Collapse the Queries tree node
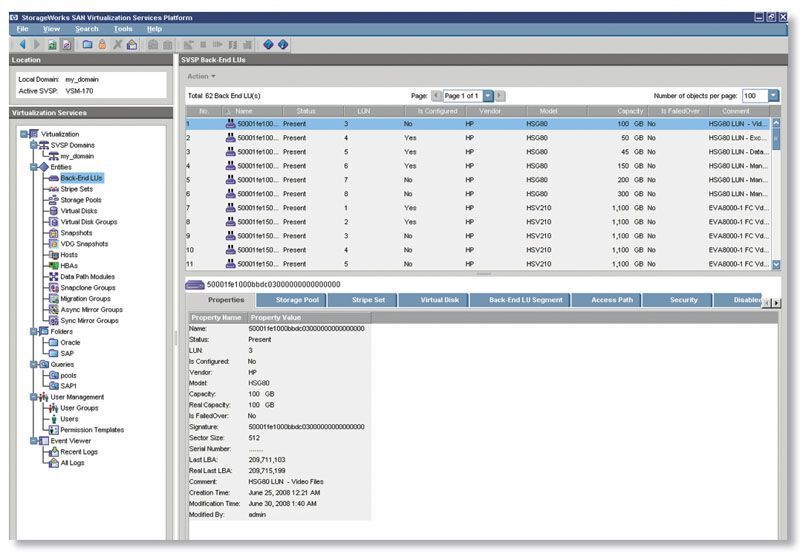 coord(34,365)
